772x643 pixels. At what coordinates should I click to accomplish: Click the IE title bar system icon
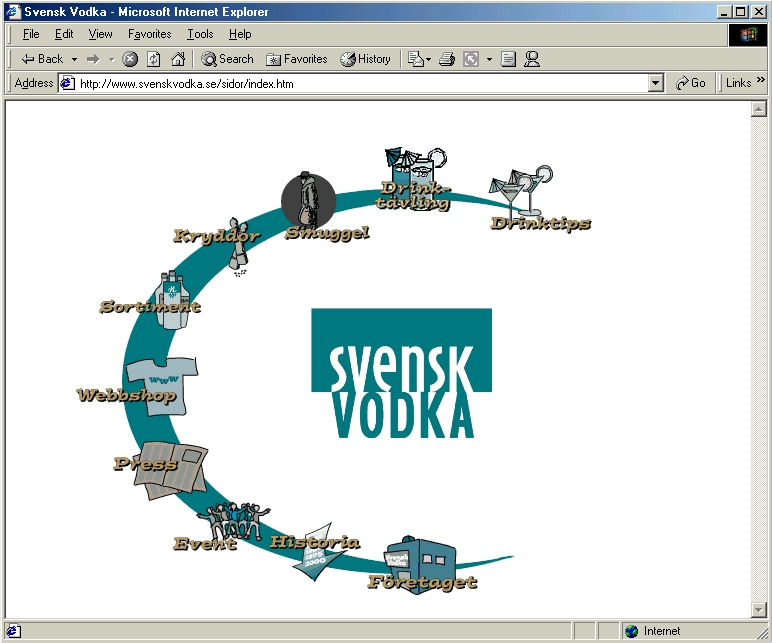(13, 11)
